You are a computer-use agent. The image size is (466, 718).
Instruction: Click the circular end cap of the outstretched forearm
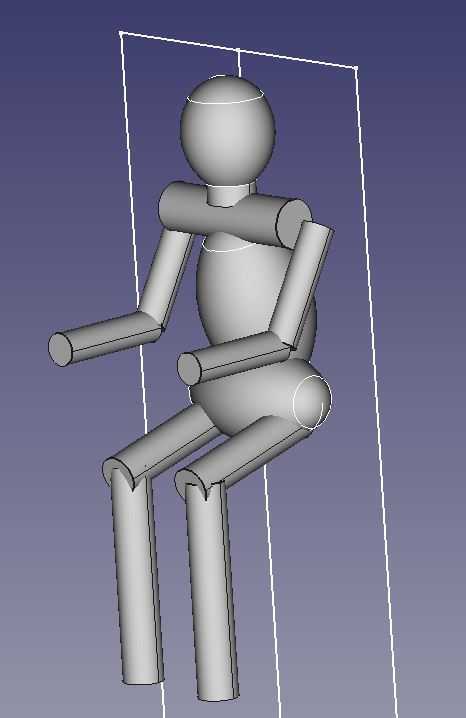coord(60,349)
